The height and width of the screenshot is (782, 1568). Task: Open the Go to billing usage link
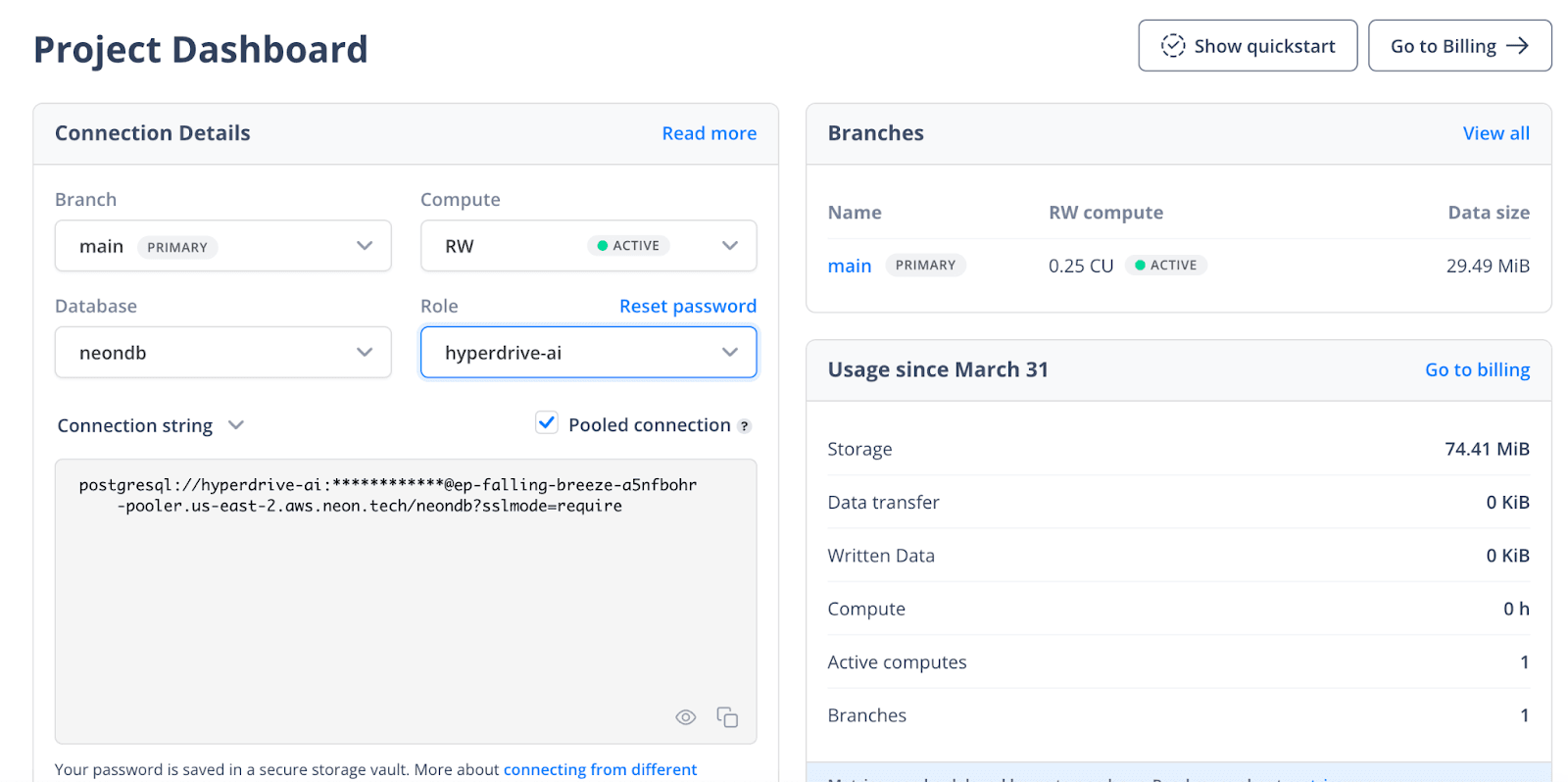[1477, 369]
